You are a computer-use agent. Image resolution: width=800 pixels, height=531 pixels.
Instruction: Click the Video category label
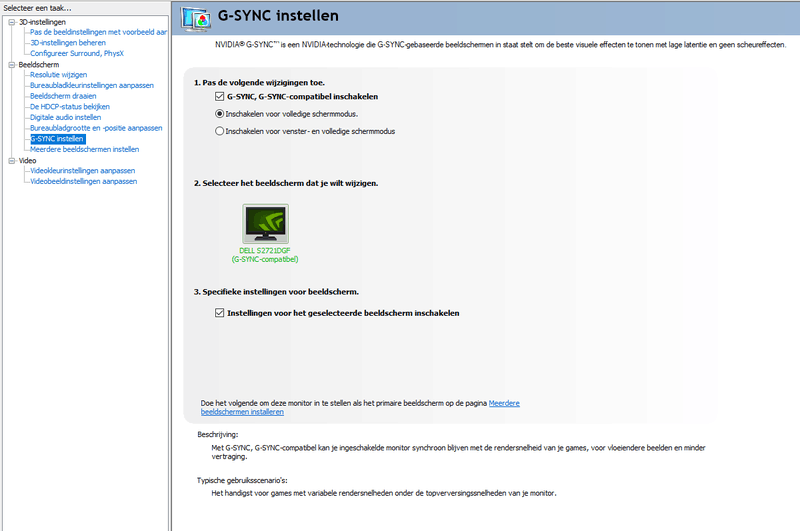click(x=28, y=161)
